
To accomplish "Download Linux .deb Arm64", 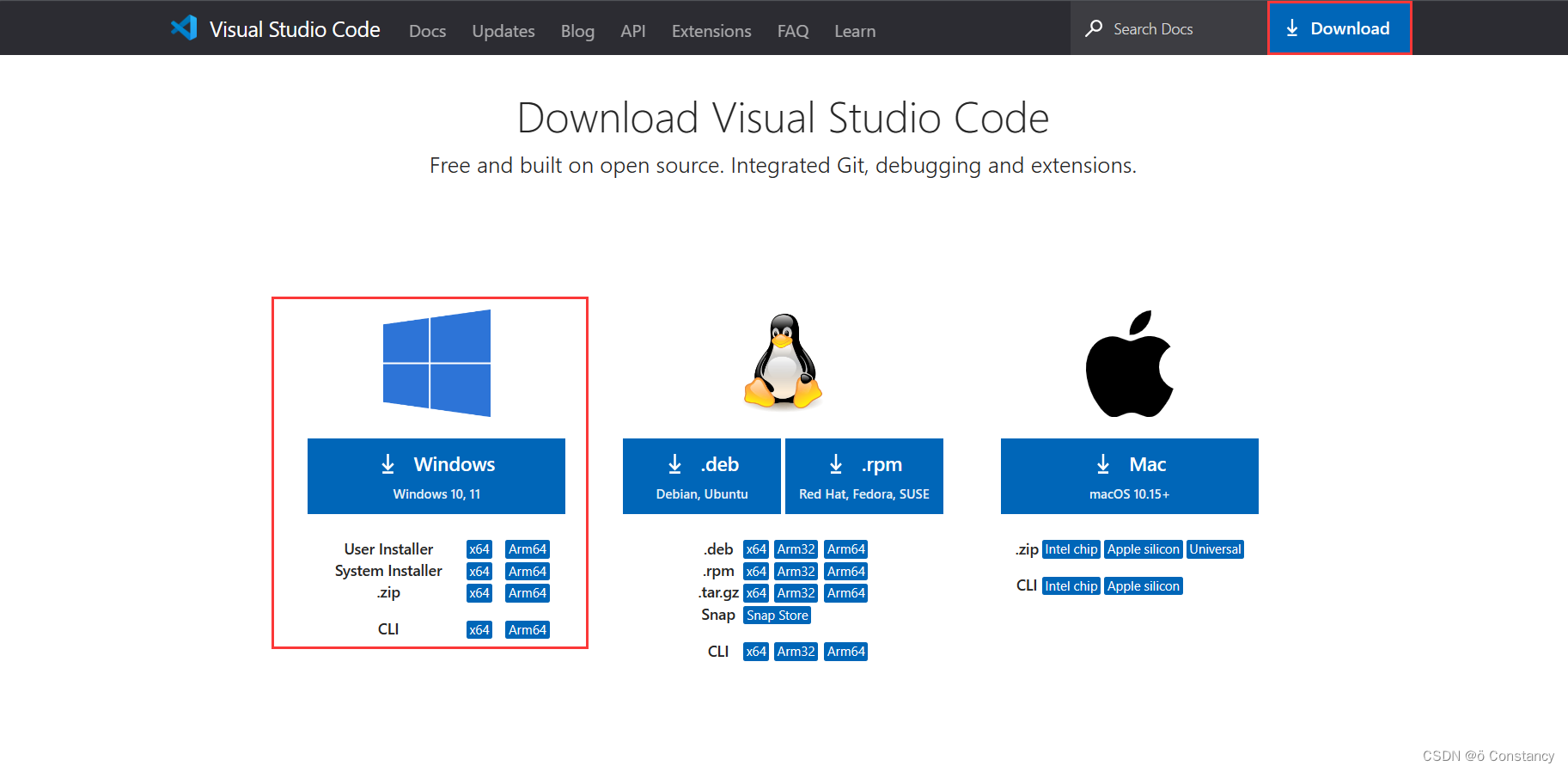I will pos(846,549).
